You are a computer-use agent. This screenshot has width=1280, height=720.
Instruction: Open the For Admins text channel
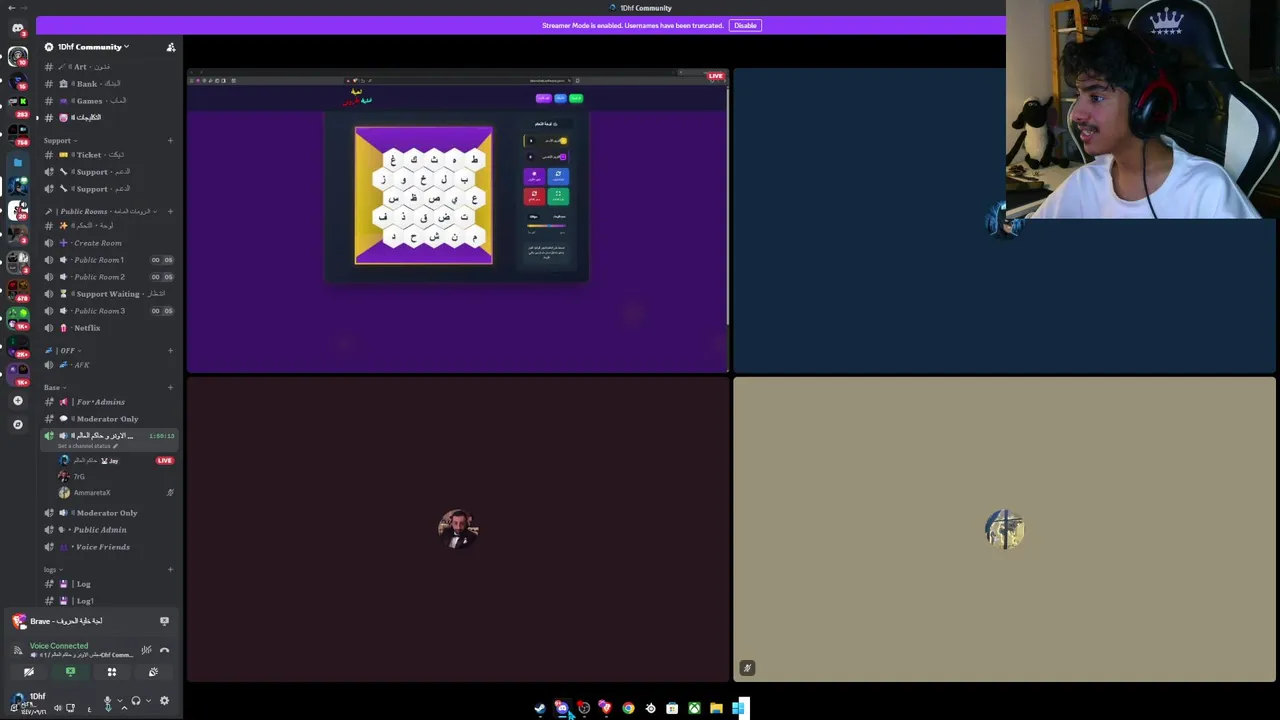(x=110, y=402)
